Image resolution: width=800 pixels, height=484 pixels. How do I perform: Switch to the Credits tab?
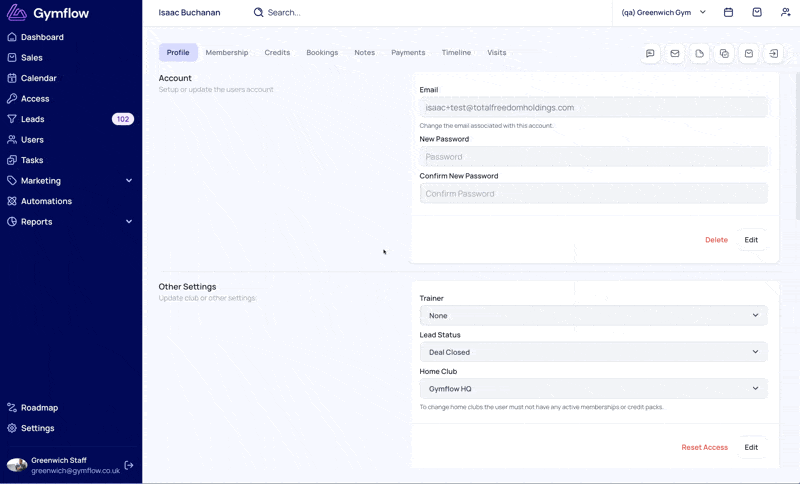tap(277, 53)
